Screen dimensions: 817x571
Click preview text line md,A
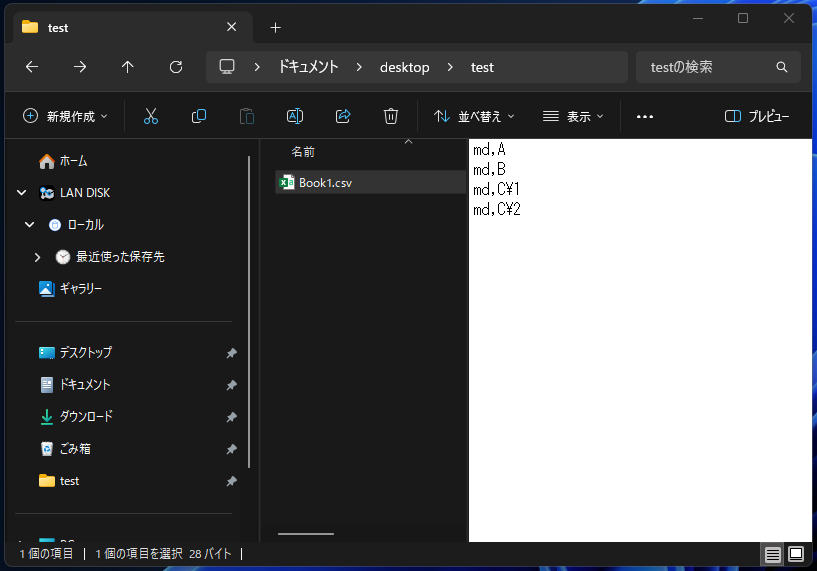pos(489,150)
